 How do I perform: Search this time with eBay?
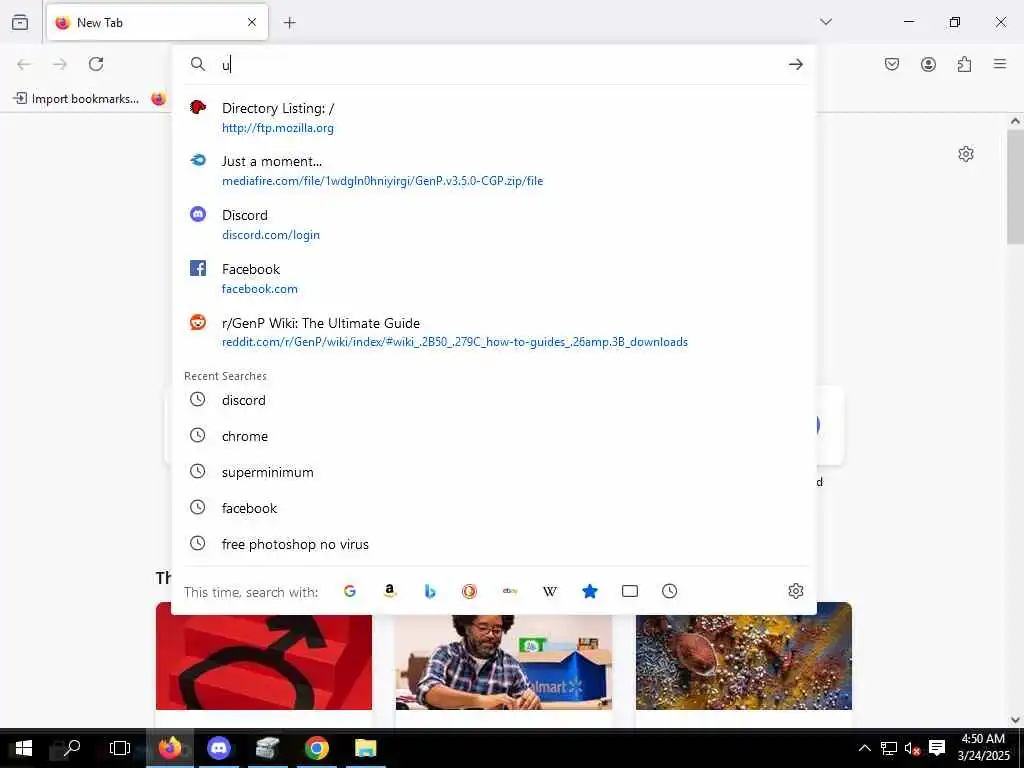(x=510, y=591)
